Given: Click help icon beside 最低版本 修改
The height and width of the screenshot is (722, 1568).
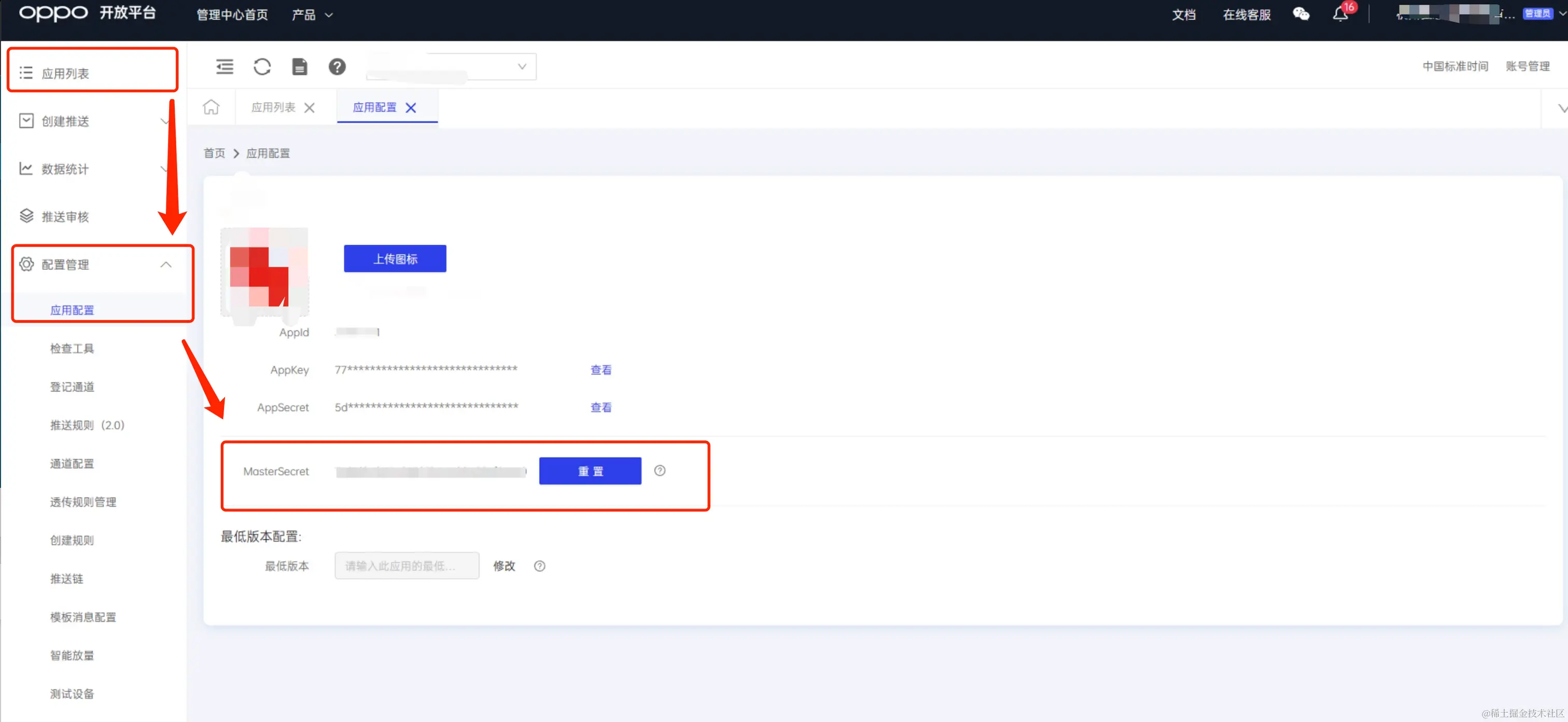Looking at the screenshot, I should pyautogui.click(x=539, y=566).
